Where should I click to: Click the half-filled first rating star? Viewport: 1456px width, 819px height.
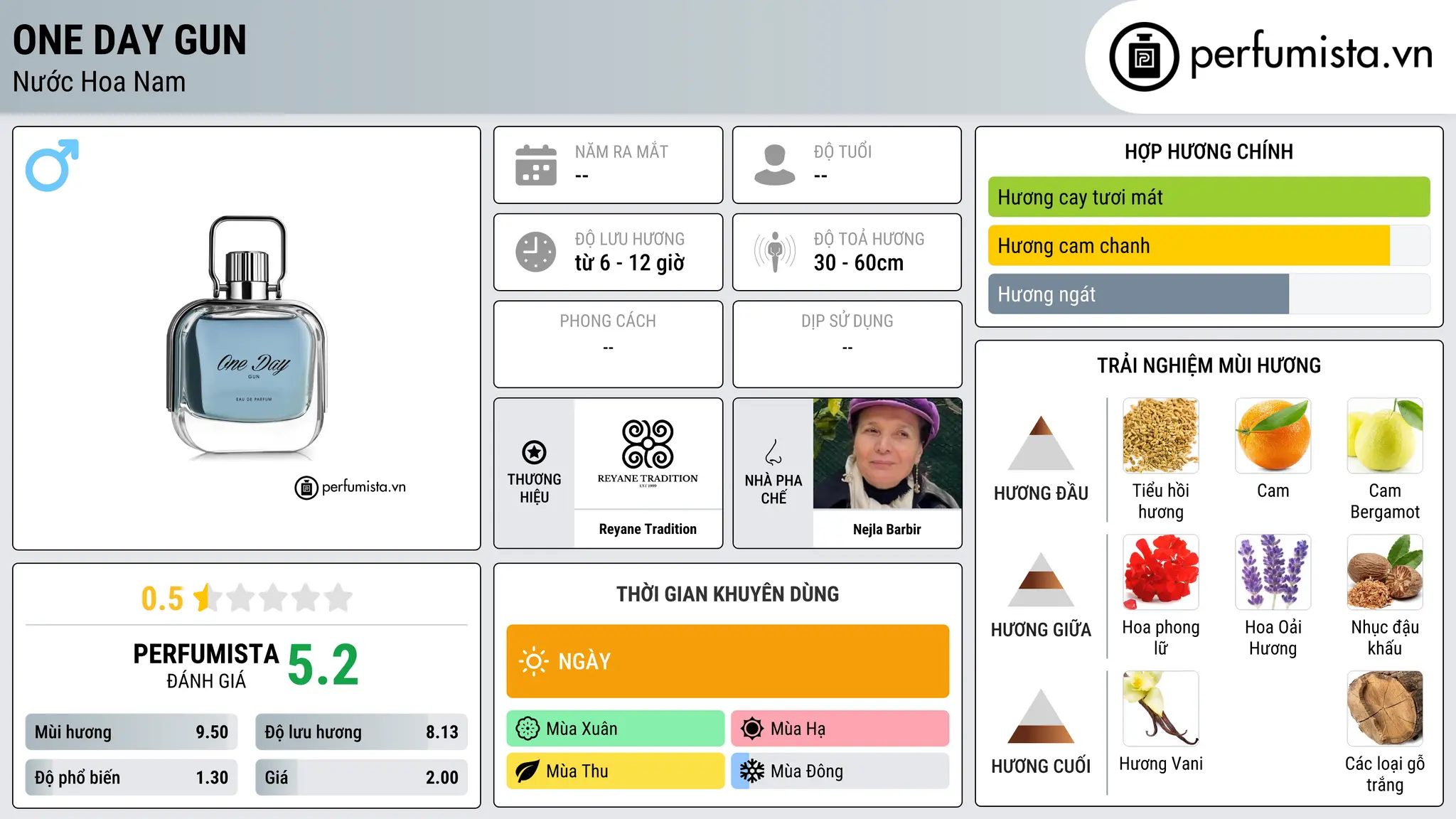(207, 598)
